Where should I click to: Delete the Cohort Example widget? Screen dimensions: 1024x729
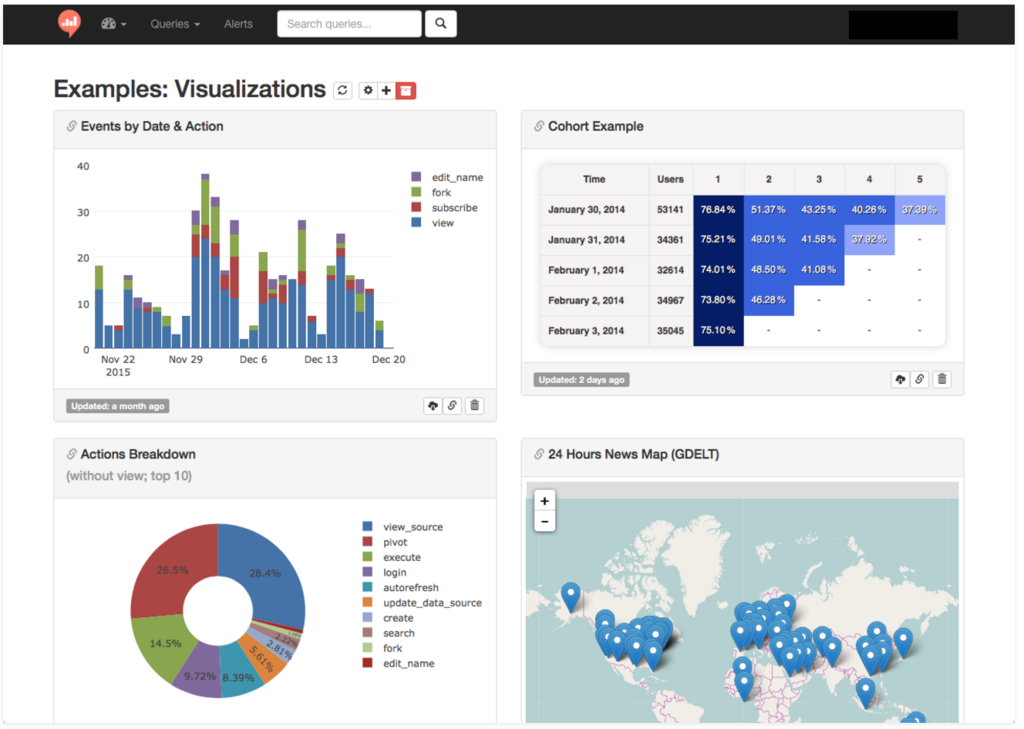[942, 380]
